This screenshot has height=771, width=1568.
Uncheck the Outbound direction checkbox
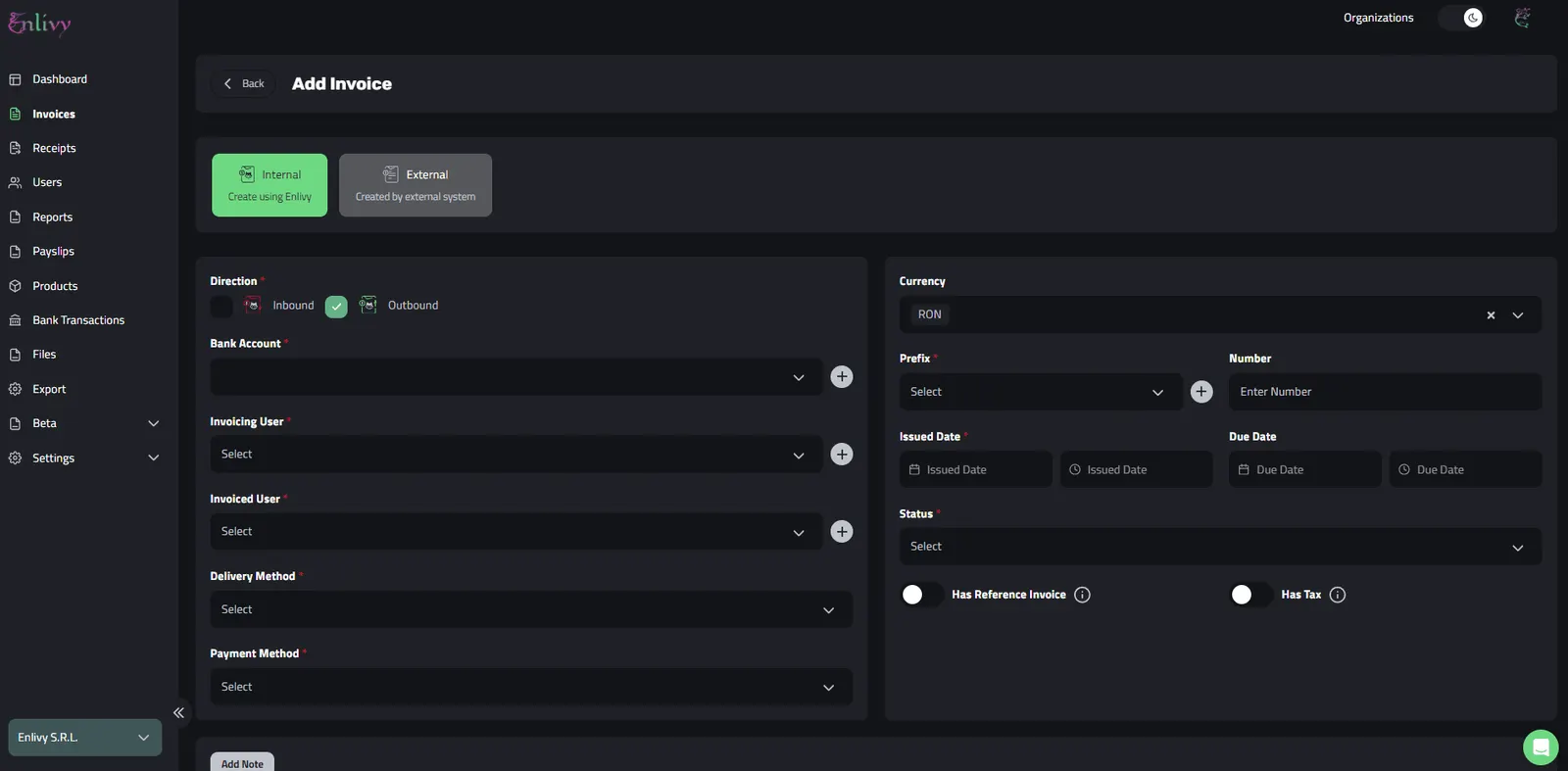tap(336, 307)
